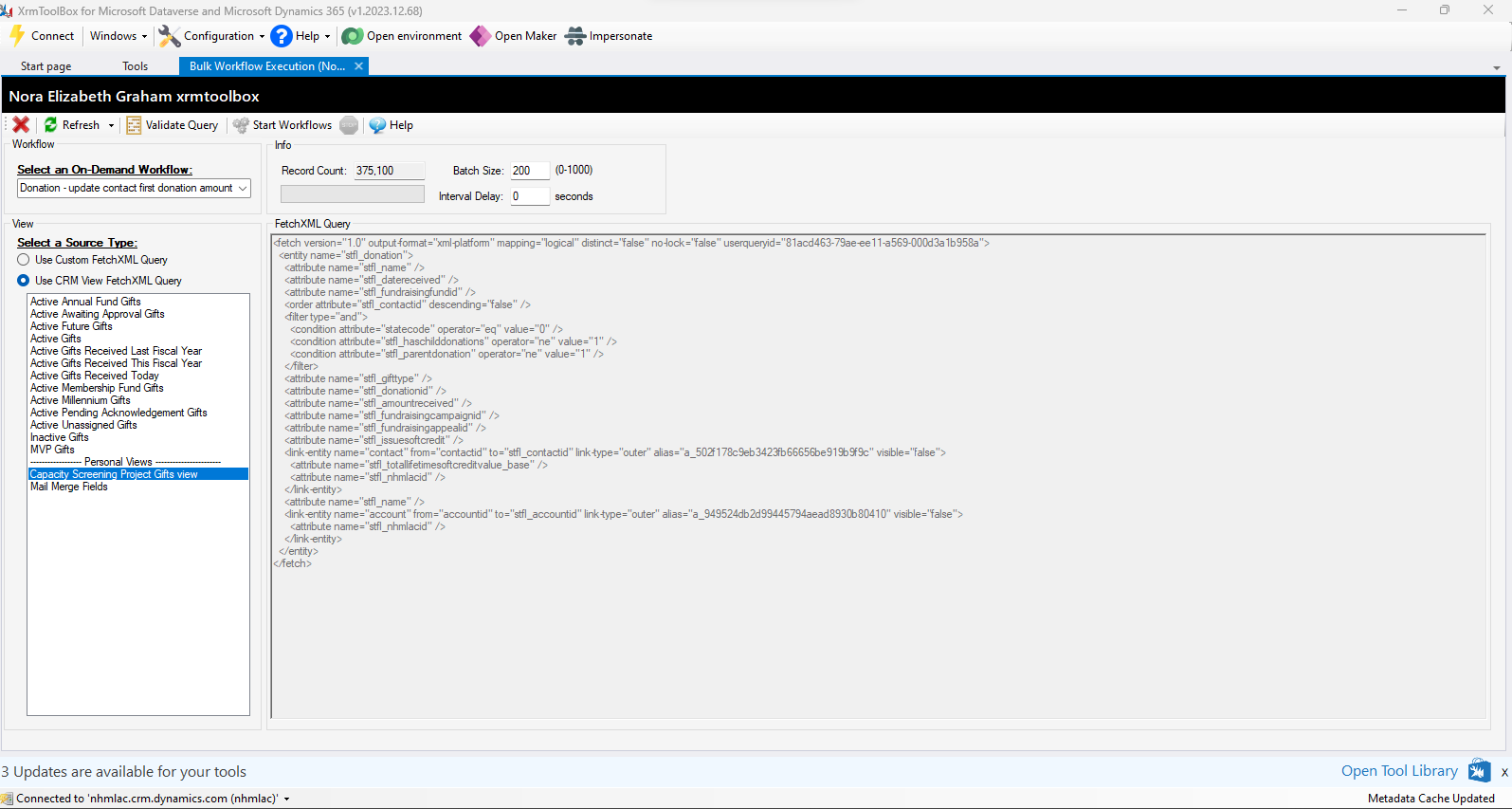The image size is (1512, 809).
Task: Click the Connect lightning bolt icon
Action: [17, 36]
